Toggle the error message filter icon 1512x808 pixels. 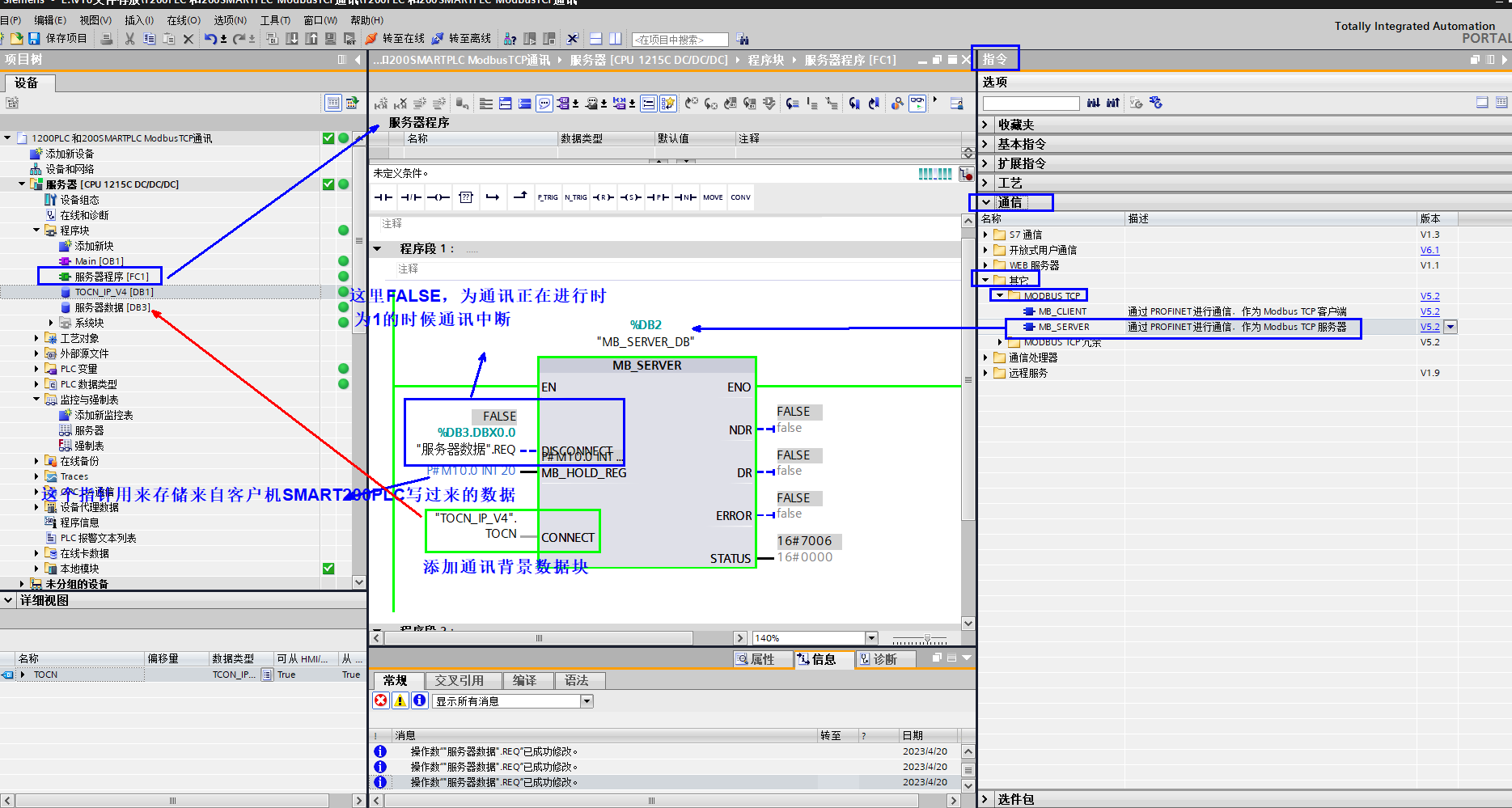coord(380,700)
